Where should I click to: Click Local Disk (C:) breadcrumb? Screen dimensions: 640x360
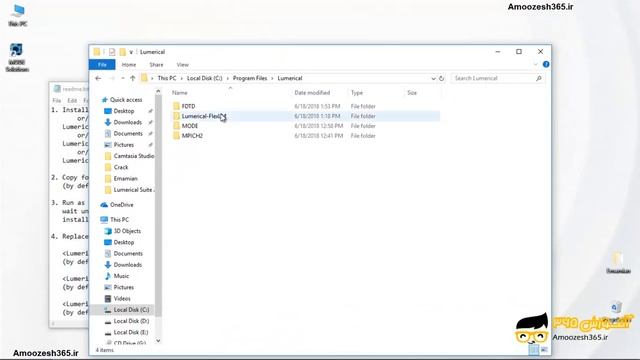pos(204,78)
